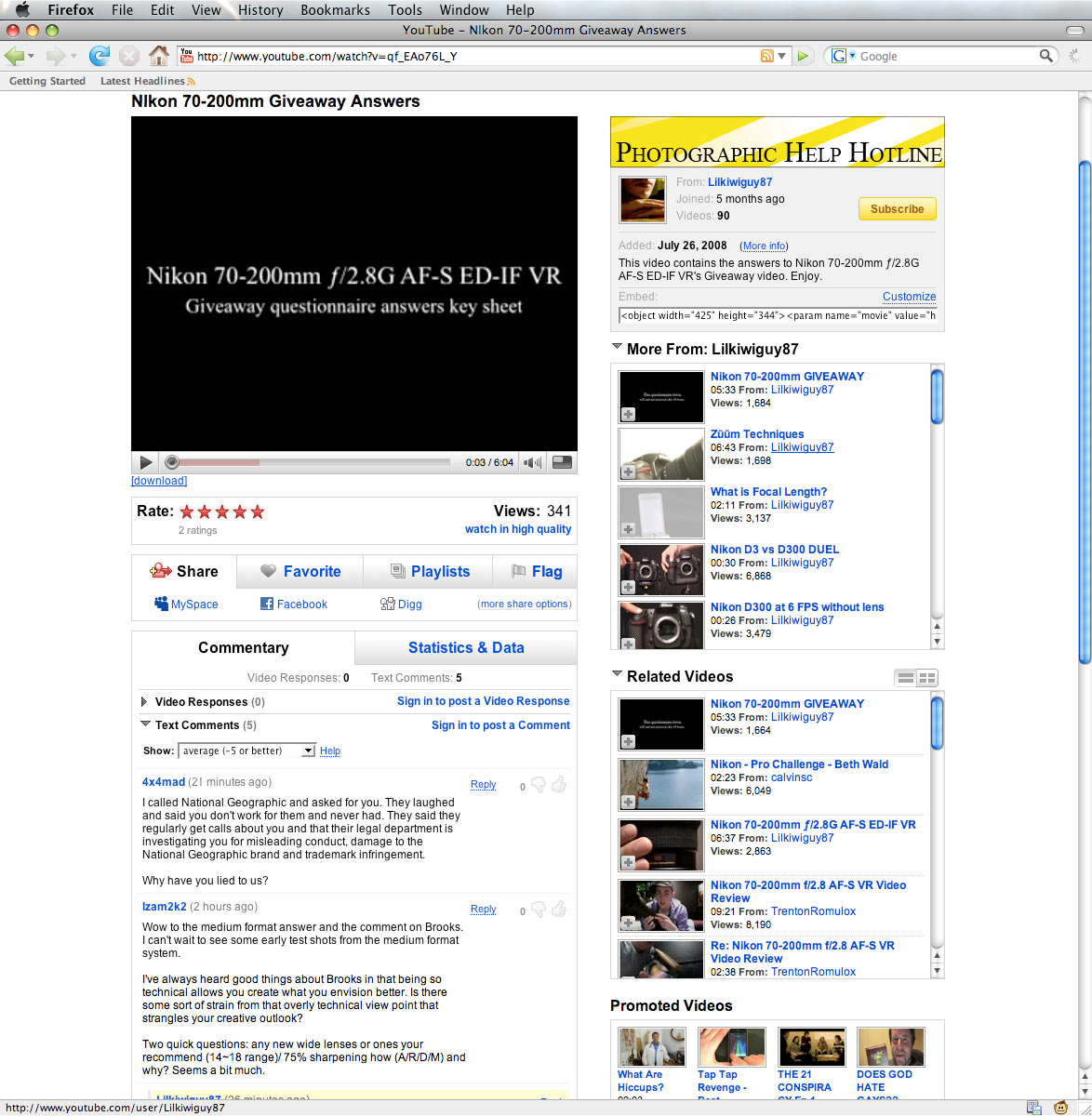
Task: Go to the Home page icon
Action: (159, 56)
